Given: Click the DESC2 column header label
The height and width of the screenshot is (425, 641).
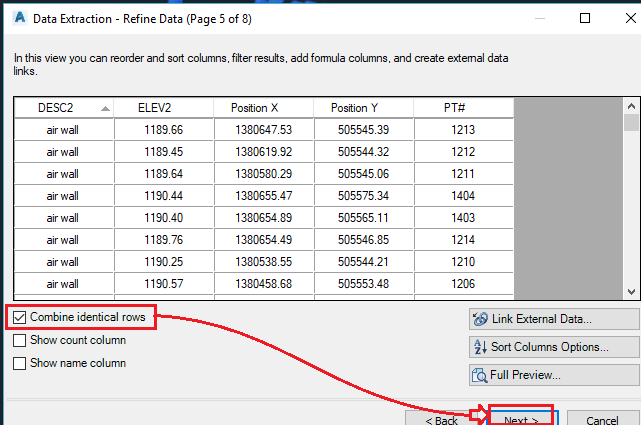Looking at the screenshot, I should (55, 108).
